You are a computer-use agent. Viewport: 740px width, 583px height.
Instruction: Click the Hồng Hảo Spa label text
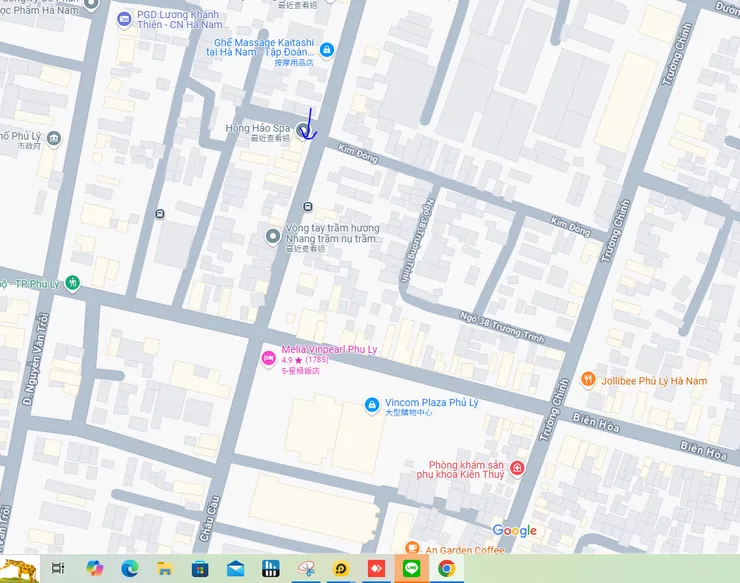coord(258,128)
